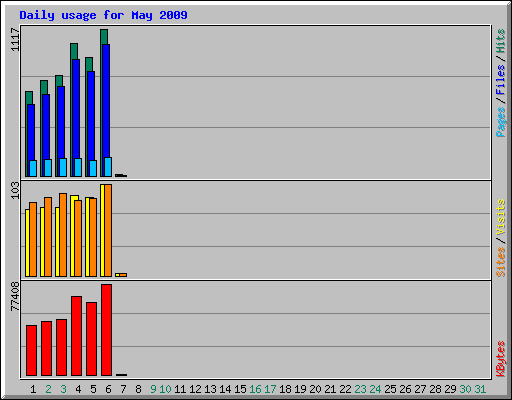Screen dimensions: 512x400
Task: Click the yellow "Visits" legend label
Action: coord(500,218)
